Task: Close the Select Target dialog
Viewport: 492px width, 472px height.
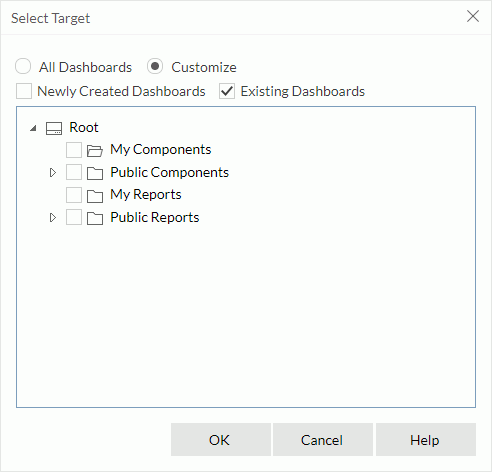Action: 473,16
